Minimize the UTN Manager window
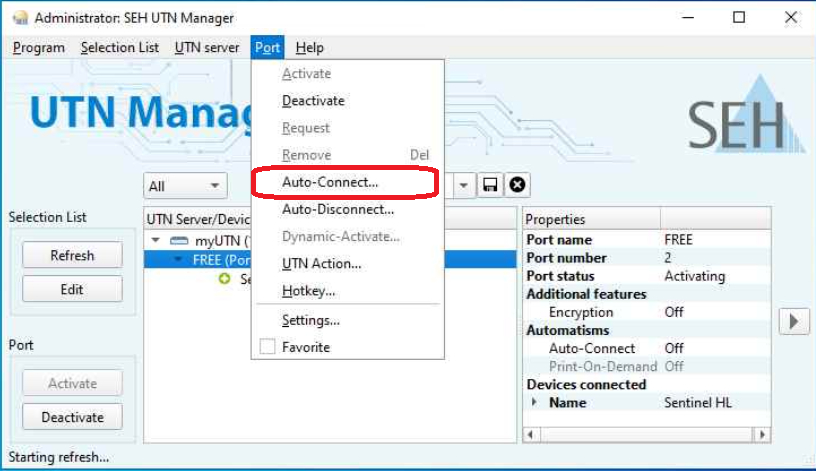 (x=688, y=17)
